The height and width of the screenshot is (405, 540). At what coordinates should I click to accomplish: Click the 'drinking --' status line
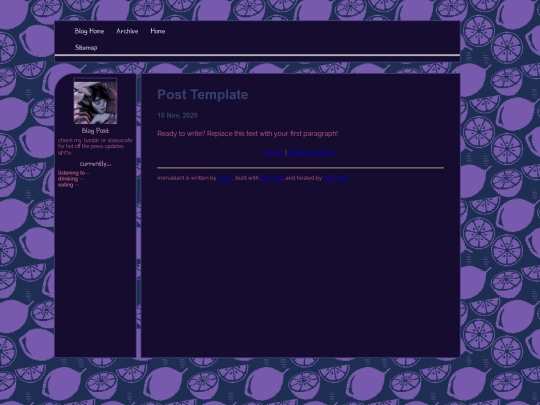70,179
